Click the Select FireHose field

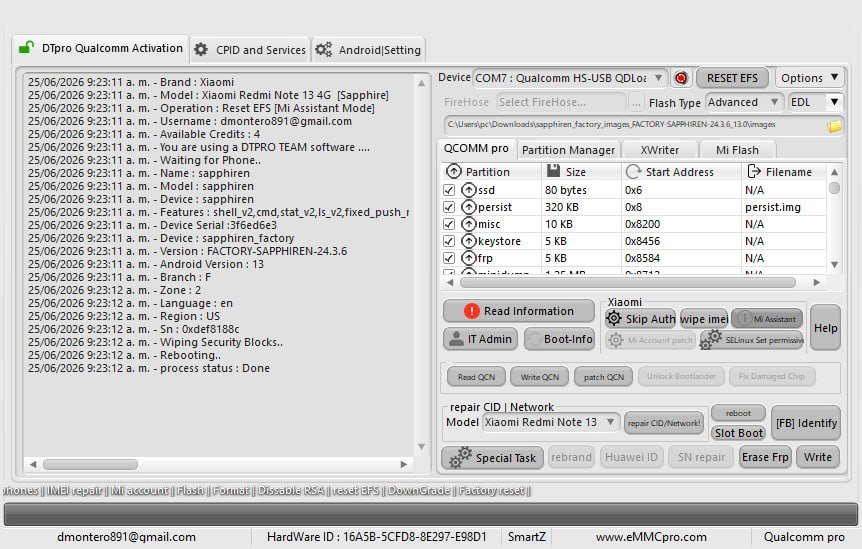560,102
